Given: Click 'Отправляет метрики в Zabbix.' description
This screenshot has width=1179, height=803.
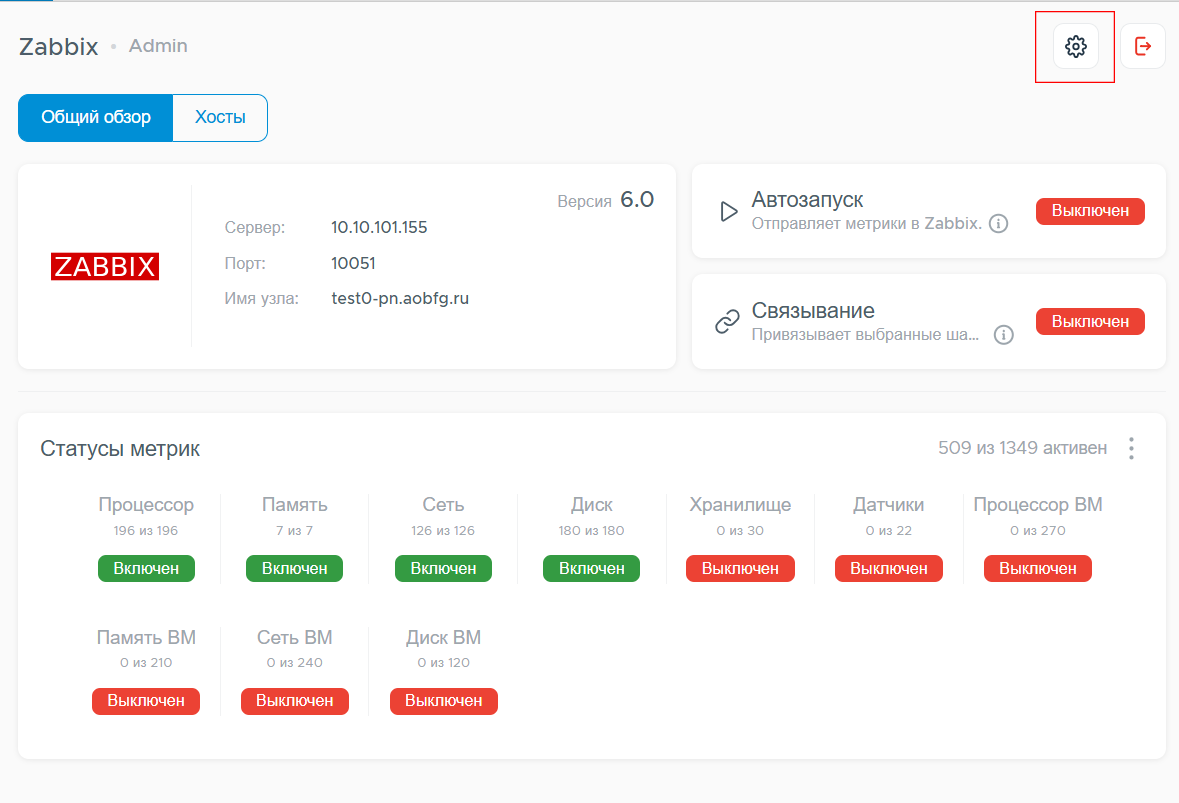Looking at the screenshot, I should tap(866, 223).
